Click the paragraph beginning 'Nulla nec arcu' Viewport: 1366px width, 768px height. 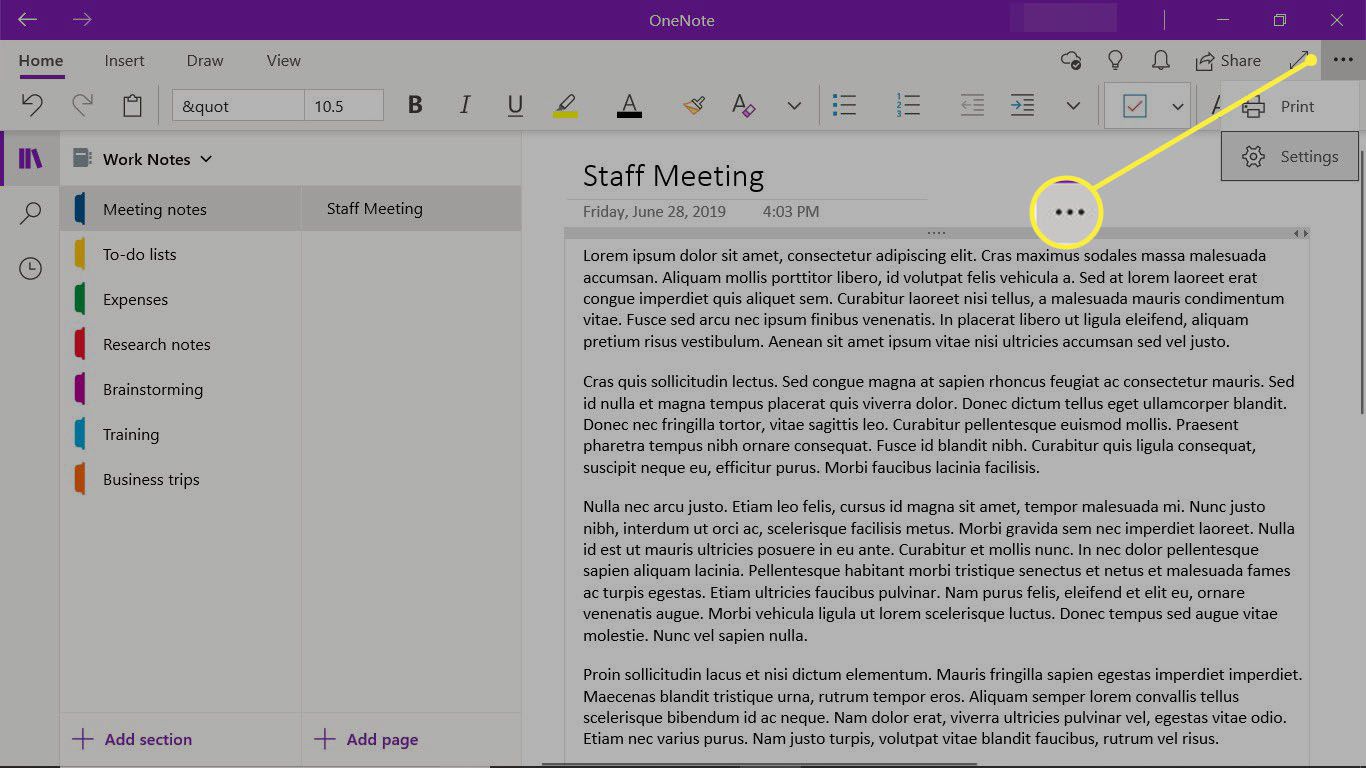point(938,571)
